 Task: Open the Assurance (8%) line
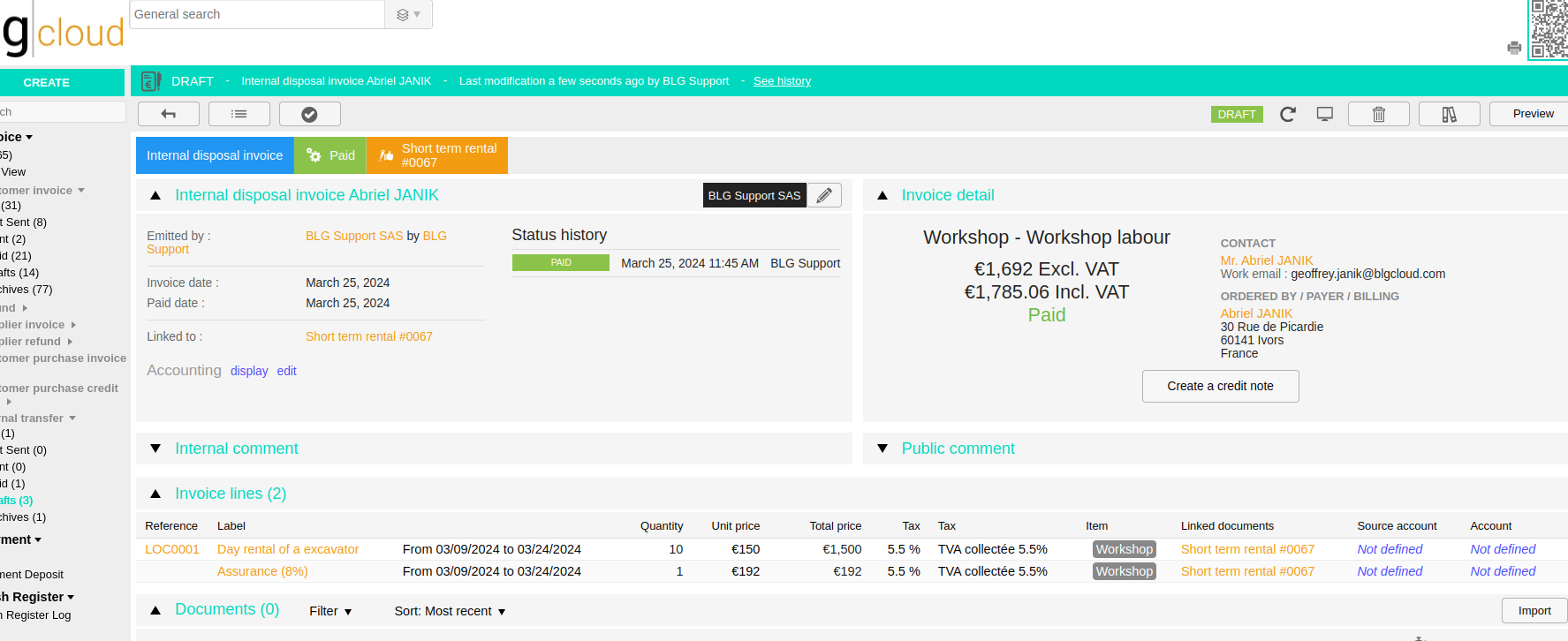click(262, 571)
